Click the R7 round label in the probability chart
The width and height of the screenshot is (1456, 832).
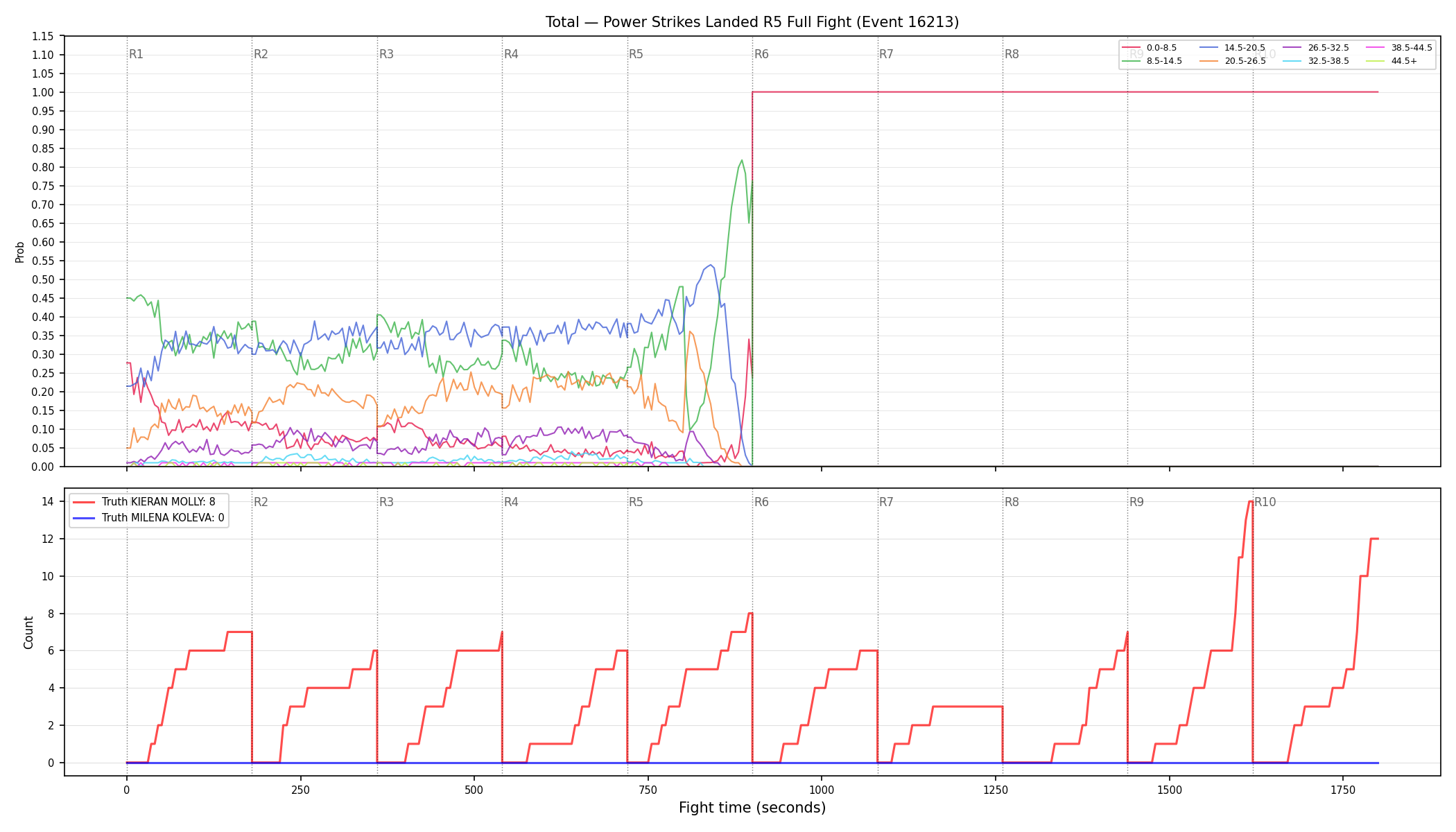click(886, 54)
